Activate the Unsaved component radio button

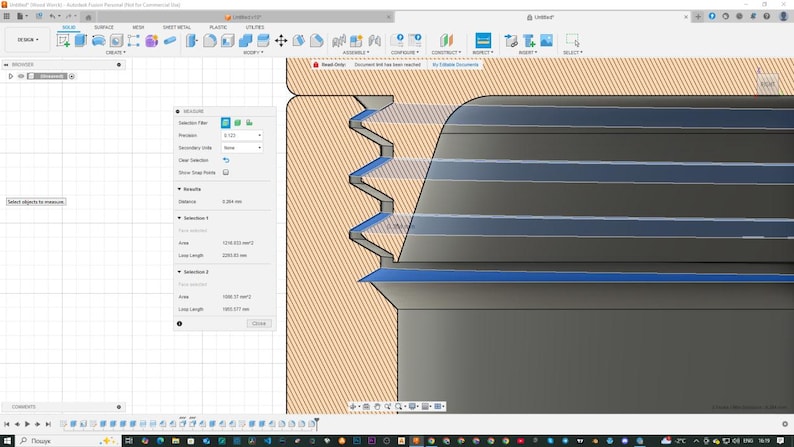pyautogui.click(x=72, y=76)
